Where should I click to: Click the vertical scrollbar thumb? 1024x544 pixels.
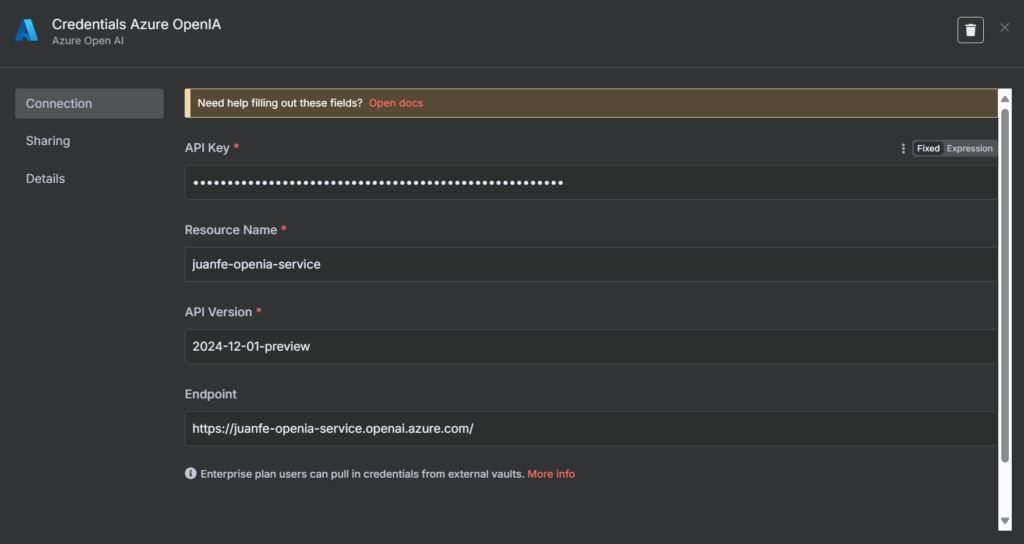coord(1005,285)
